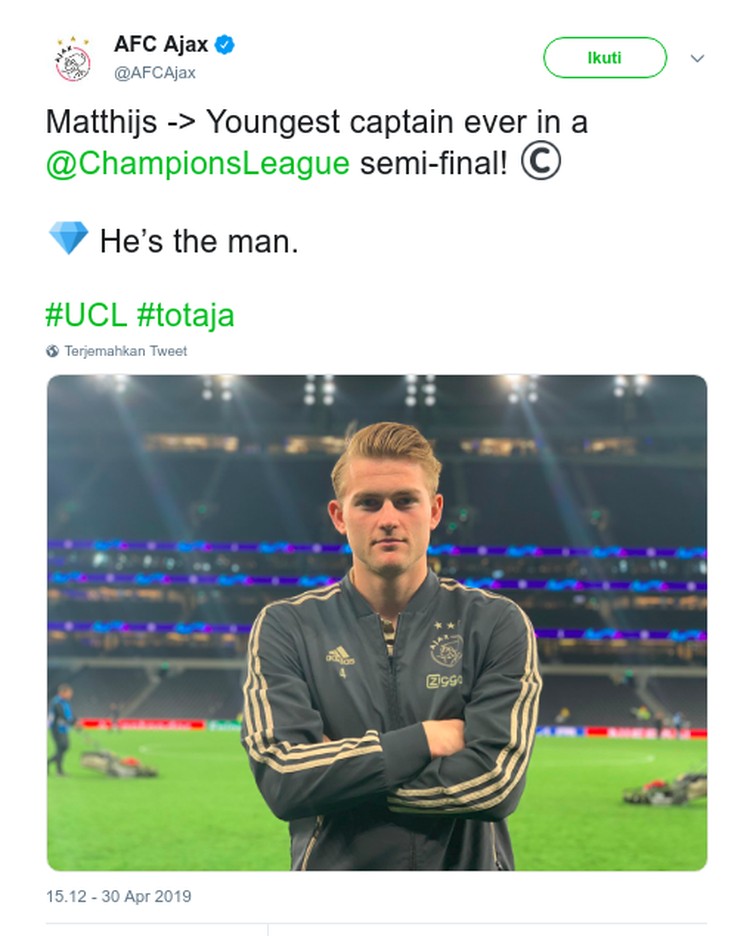
Task: Click the 15.12 - 30 Apr 2019 timestamp
Action: 119,896
